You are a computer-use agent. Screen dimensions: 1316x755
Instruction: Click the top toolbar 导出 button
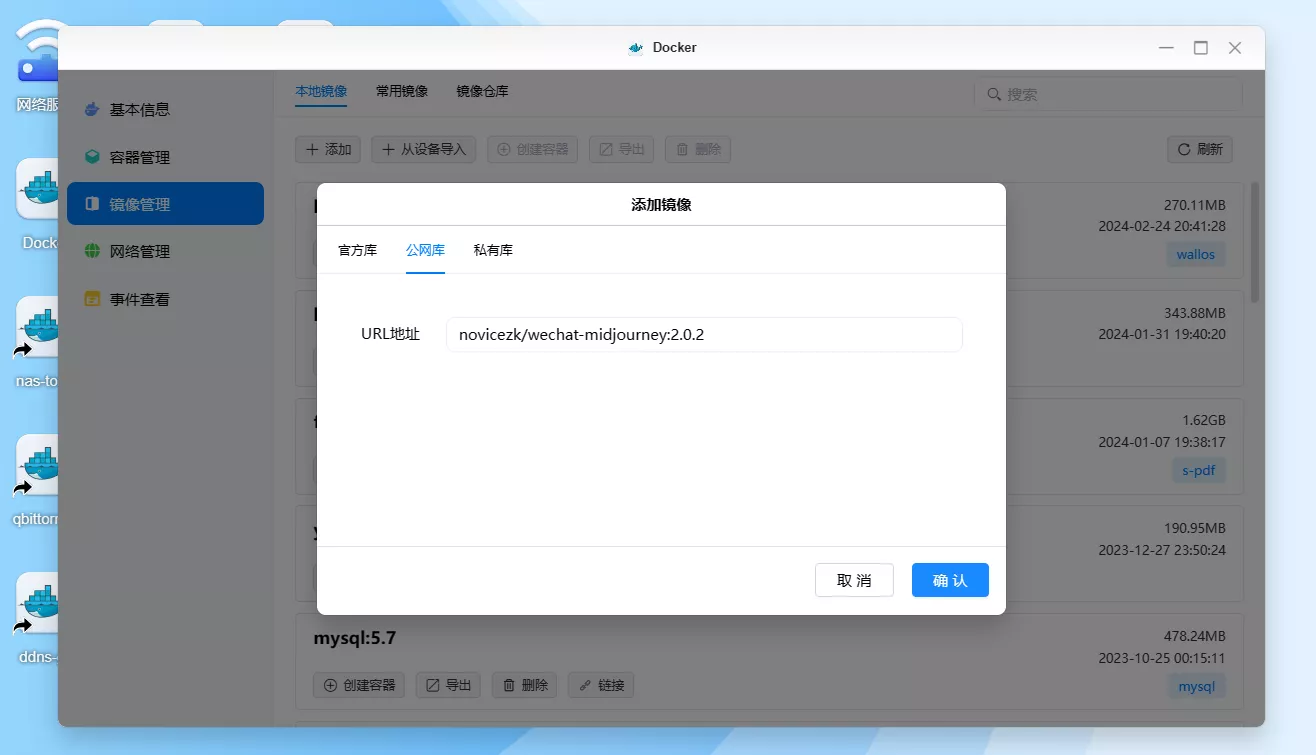tap(621, 149)
